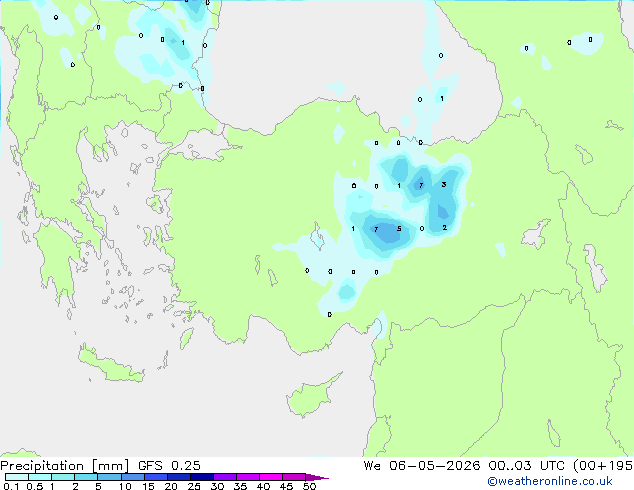
Task: Click the 2–5 mm legend swatch
Action: 86,477
